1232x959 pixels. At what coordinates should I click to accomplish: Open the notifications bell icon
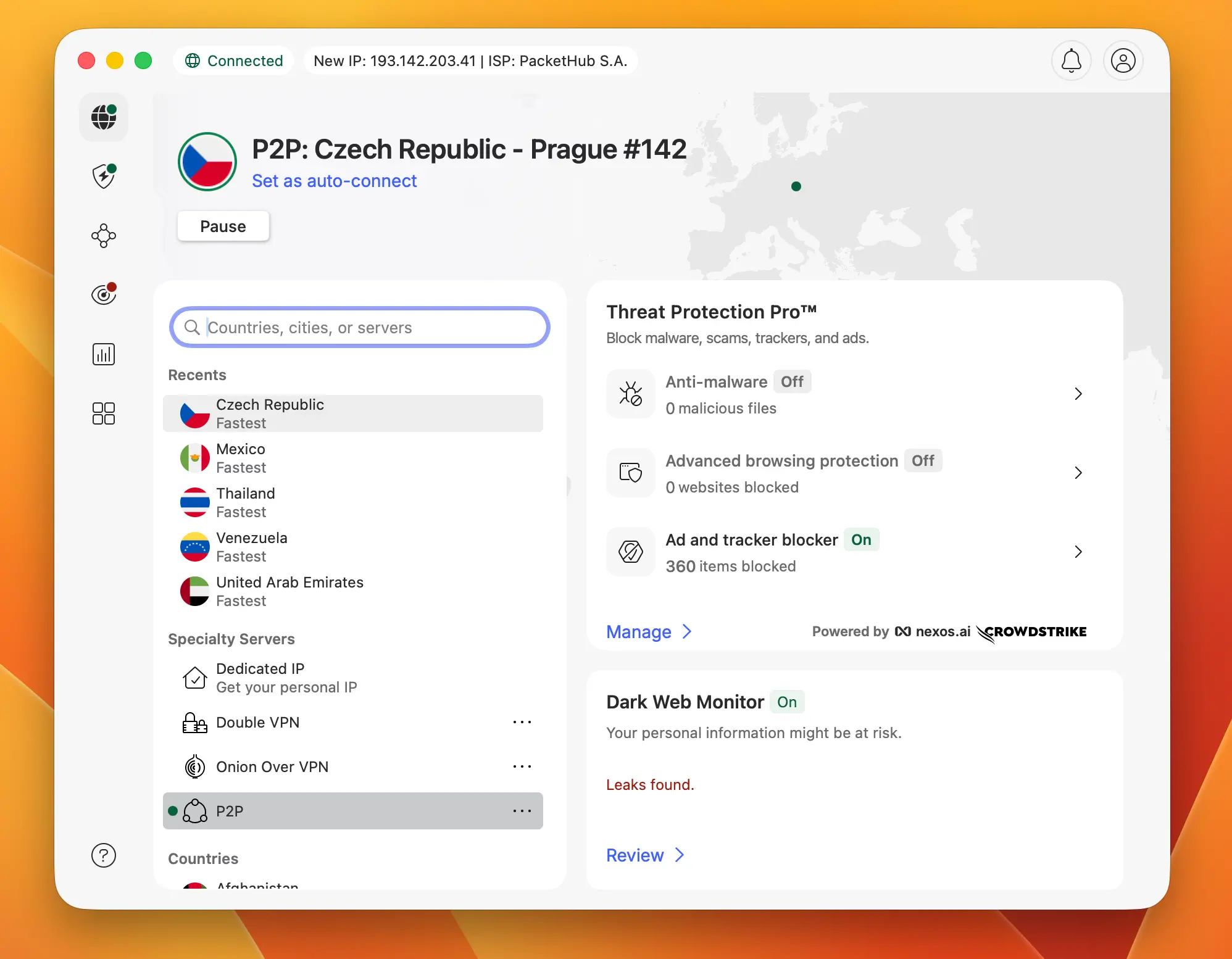[x=1071, y=60]
